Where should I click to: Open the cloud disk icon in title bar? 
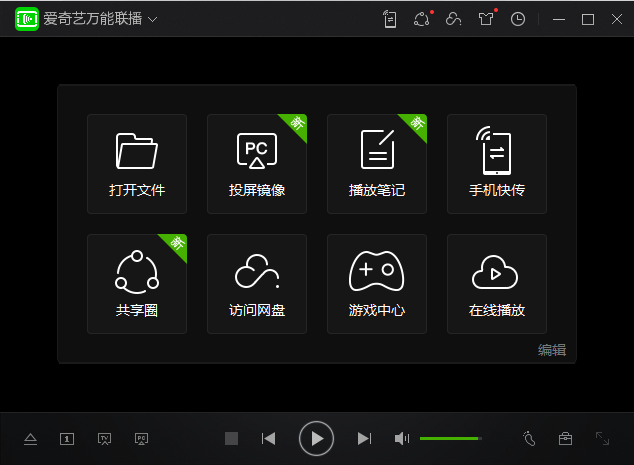(x=453, y=19)
